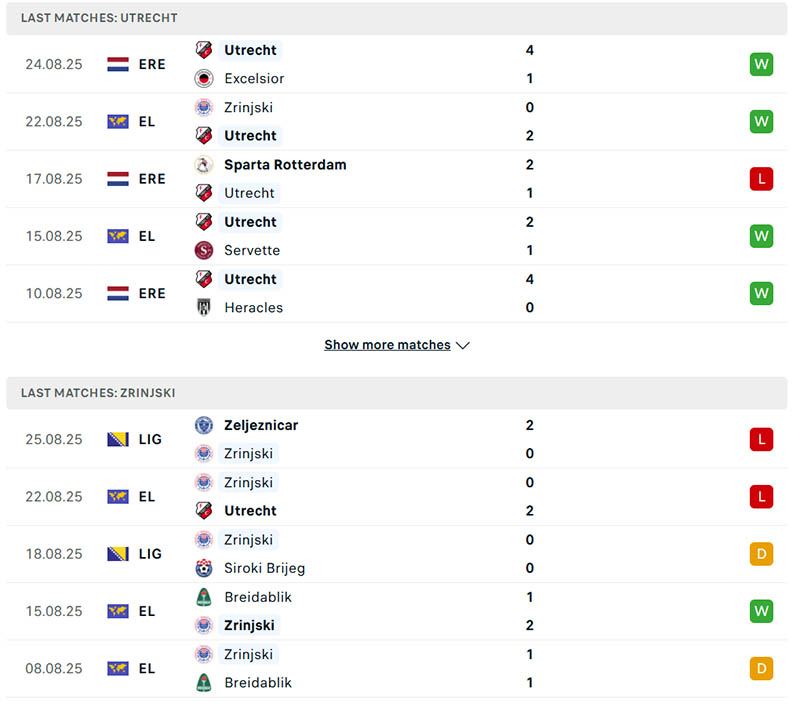Image resolution: width=800 pixels, height=707 pixels.
Task: Open the Show more matches link
Action: tap(387, 345)
